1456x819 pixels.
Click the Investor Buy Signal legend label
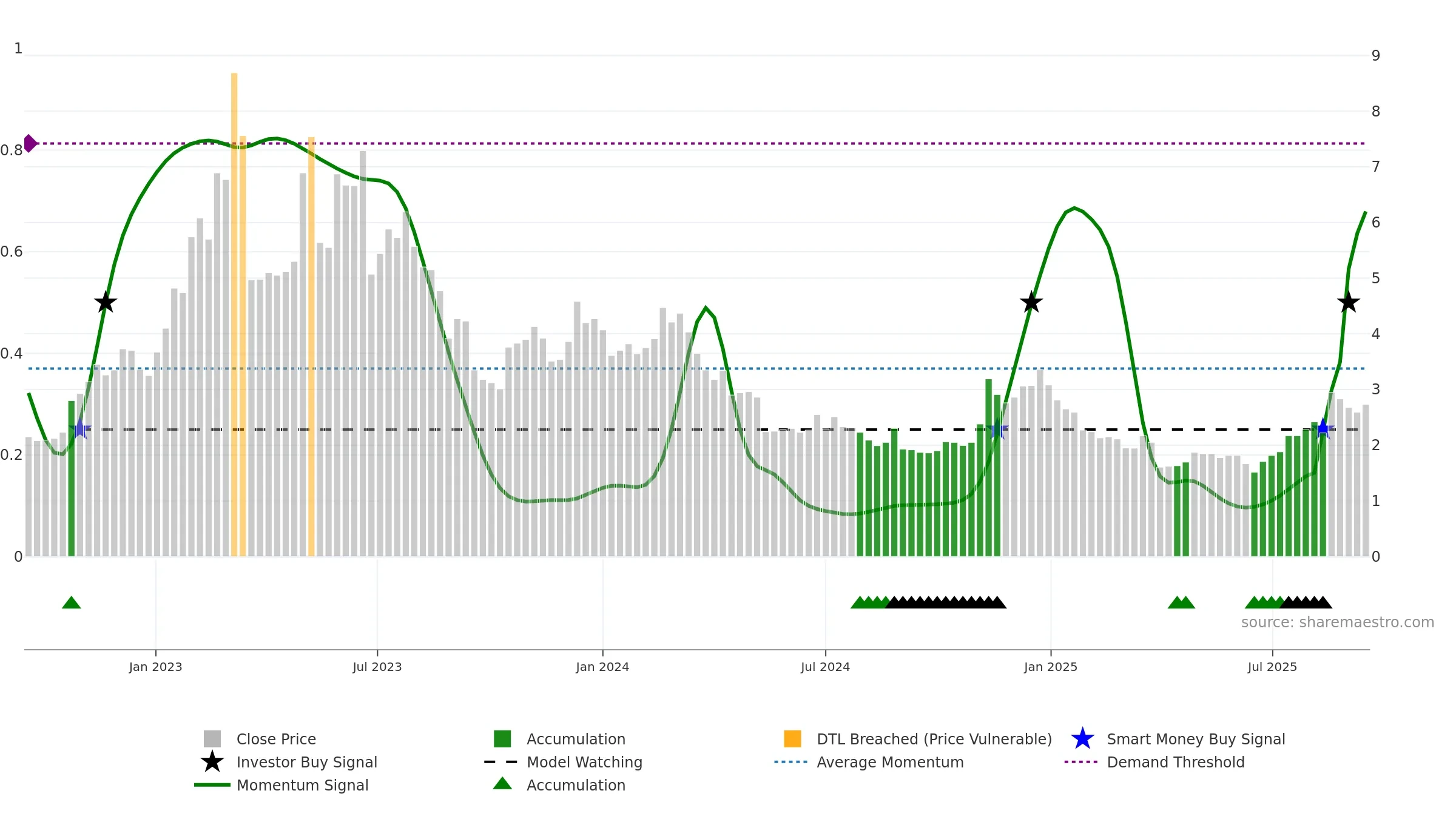307,762
